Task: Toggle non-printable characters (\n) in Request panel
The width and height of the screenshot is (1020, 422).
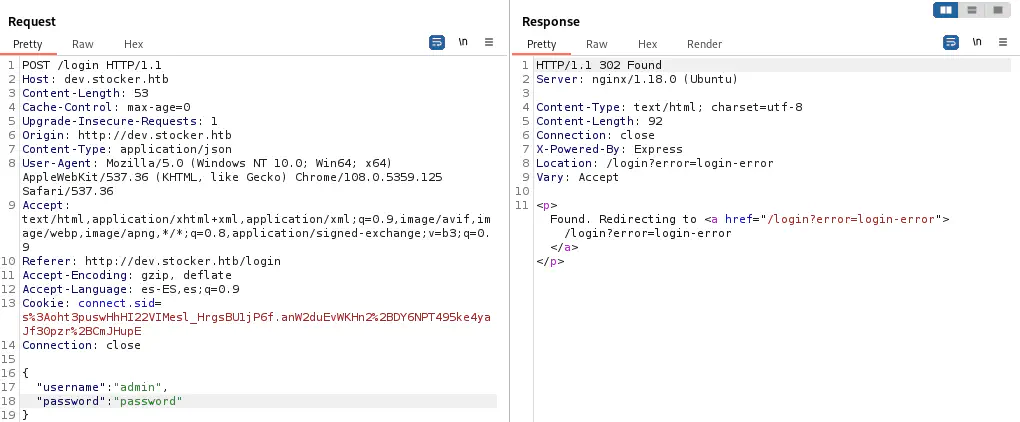Action: click(463, 43)
